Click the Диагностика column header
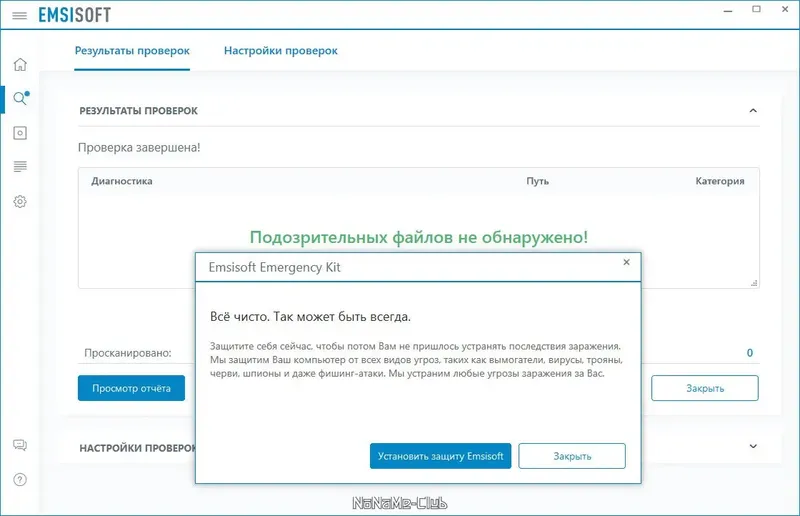The height and width of the screenshot is (516, 800). (122, 181)
